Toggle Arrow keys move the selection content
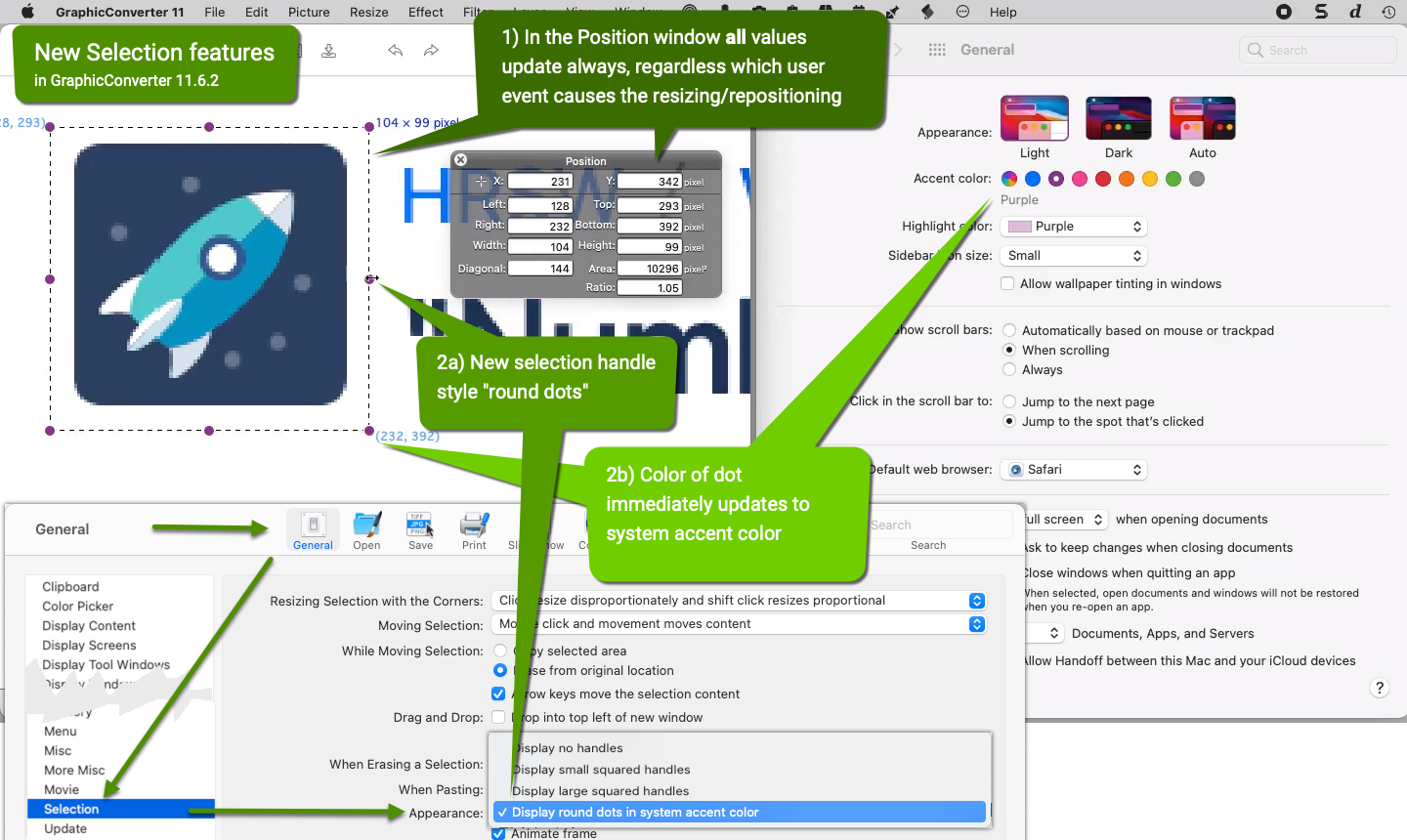Image resolution: width=1407 pixels, height=840 pixels. pyautogui.click(x=498, y=693)
